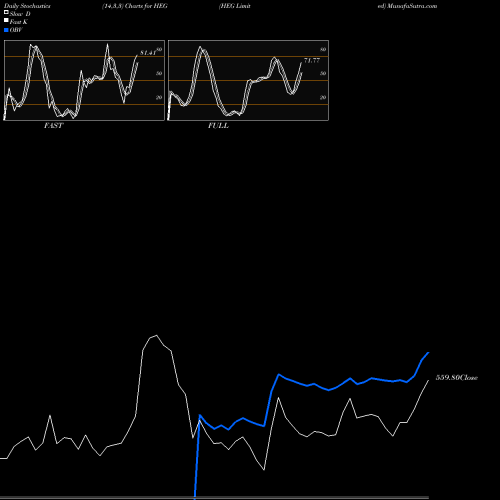
Task: Click the 20 axis label in FULL chart
Action: (323, 97)
